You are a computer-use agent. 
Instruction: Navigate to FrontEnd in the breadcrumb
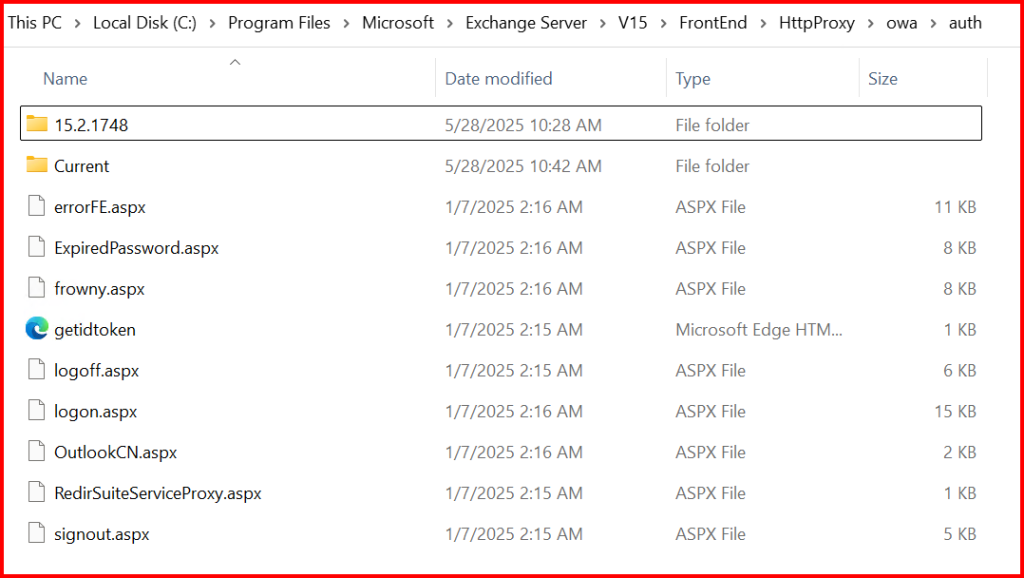pyautogui.click(x=713, y=23)
